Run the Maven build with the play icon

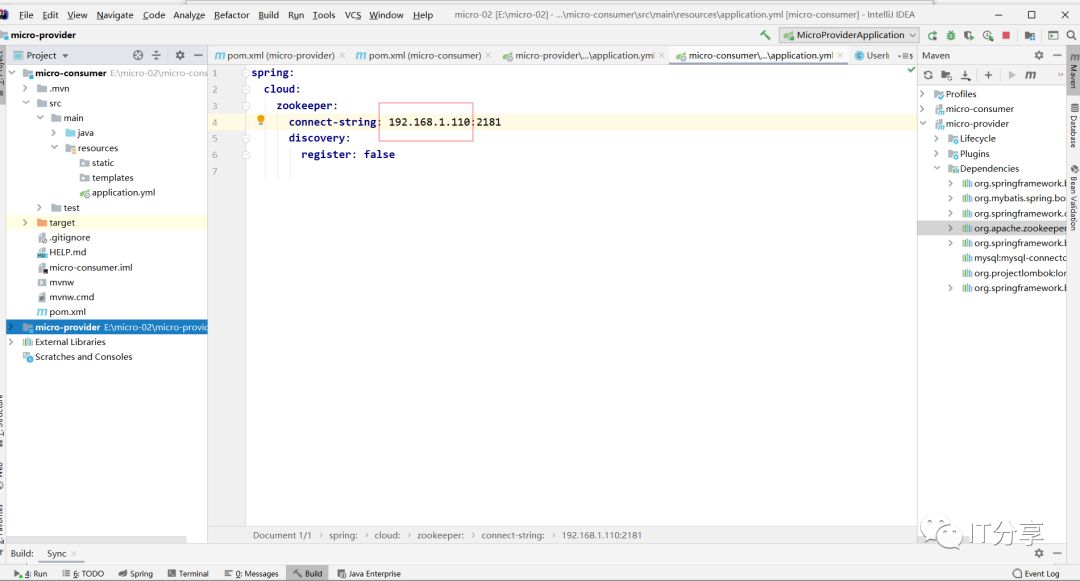pos(1012,75)
